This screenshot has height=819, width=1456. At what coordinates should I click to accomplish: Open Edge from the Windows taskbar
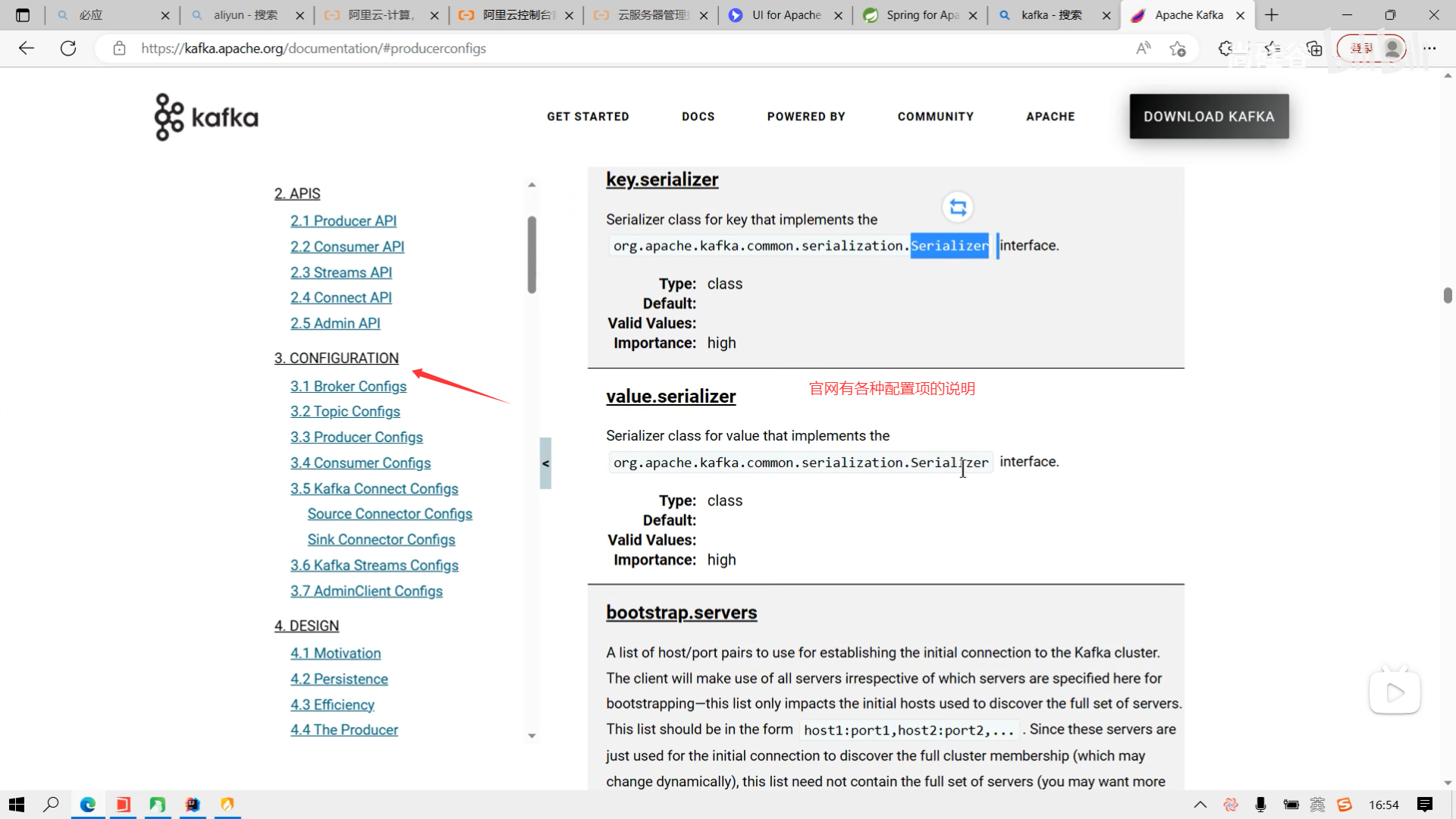coord(88,805)
